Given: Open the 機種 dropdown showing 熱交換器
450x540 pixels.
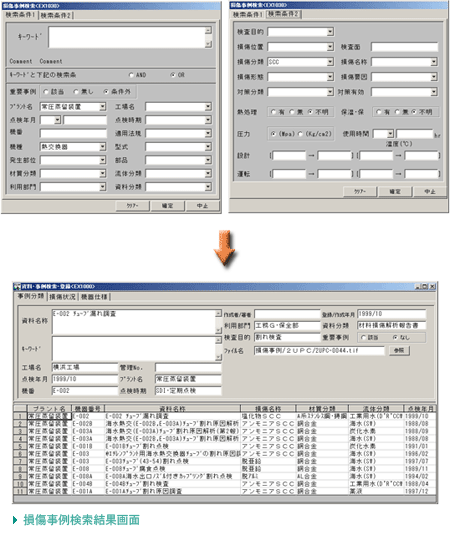Looking at the screenshot, I should click(x=102, y=147).
